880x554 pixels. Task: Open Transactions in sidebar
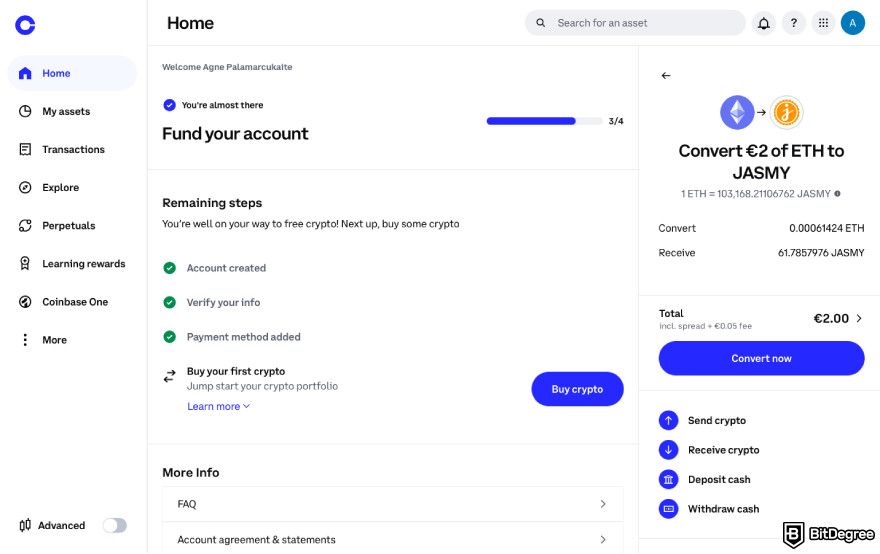(x=72, y=149)
